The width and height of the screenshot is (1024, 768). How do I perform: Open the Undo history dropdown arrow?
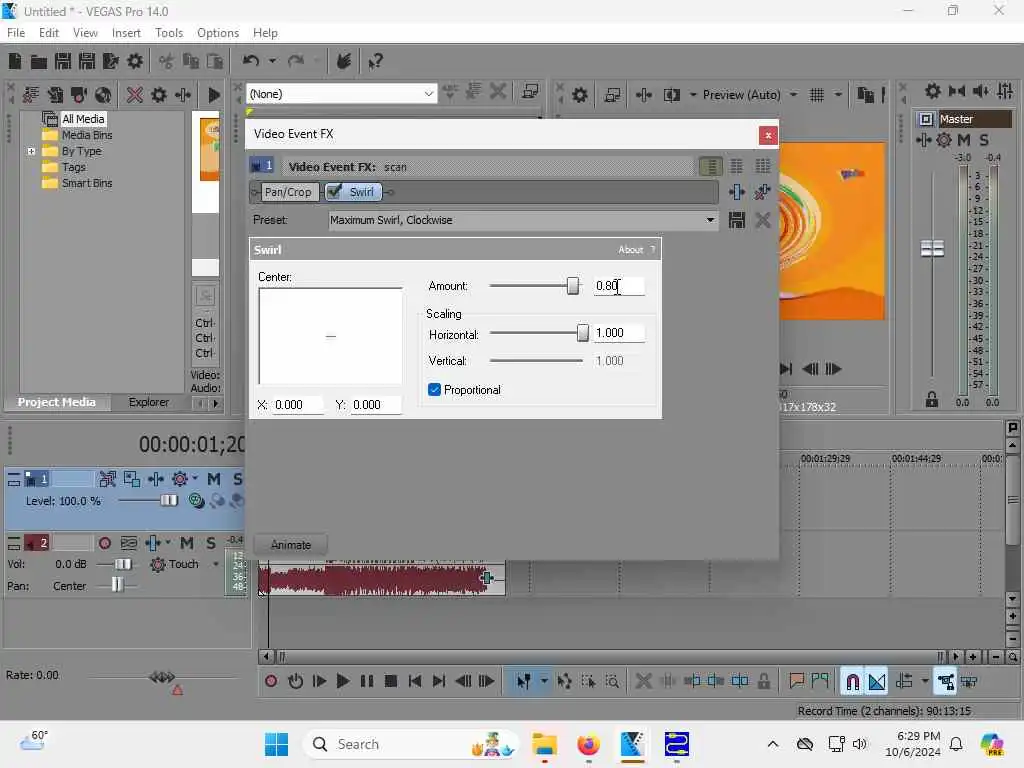pyautogui.click(x=272, y=61)
